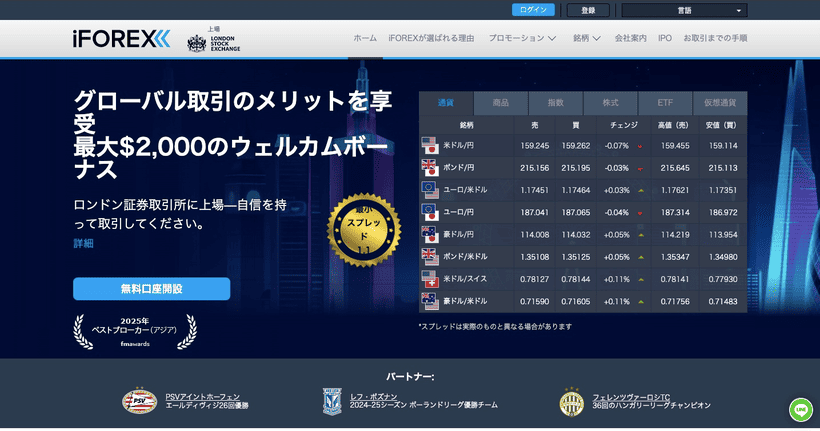Click the ポンド/円 sell price 215.156

[x=534, y=168]
